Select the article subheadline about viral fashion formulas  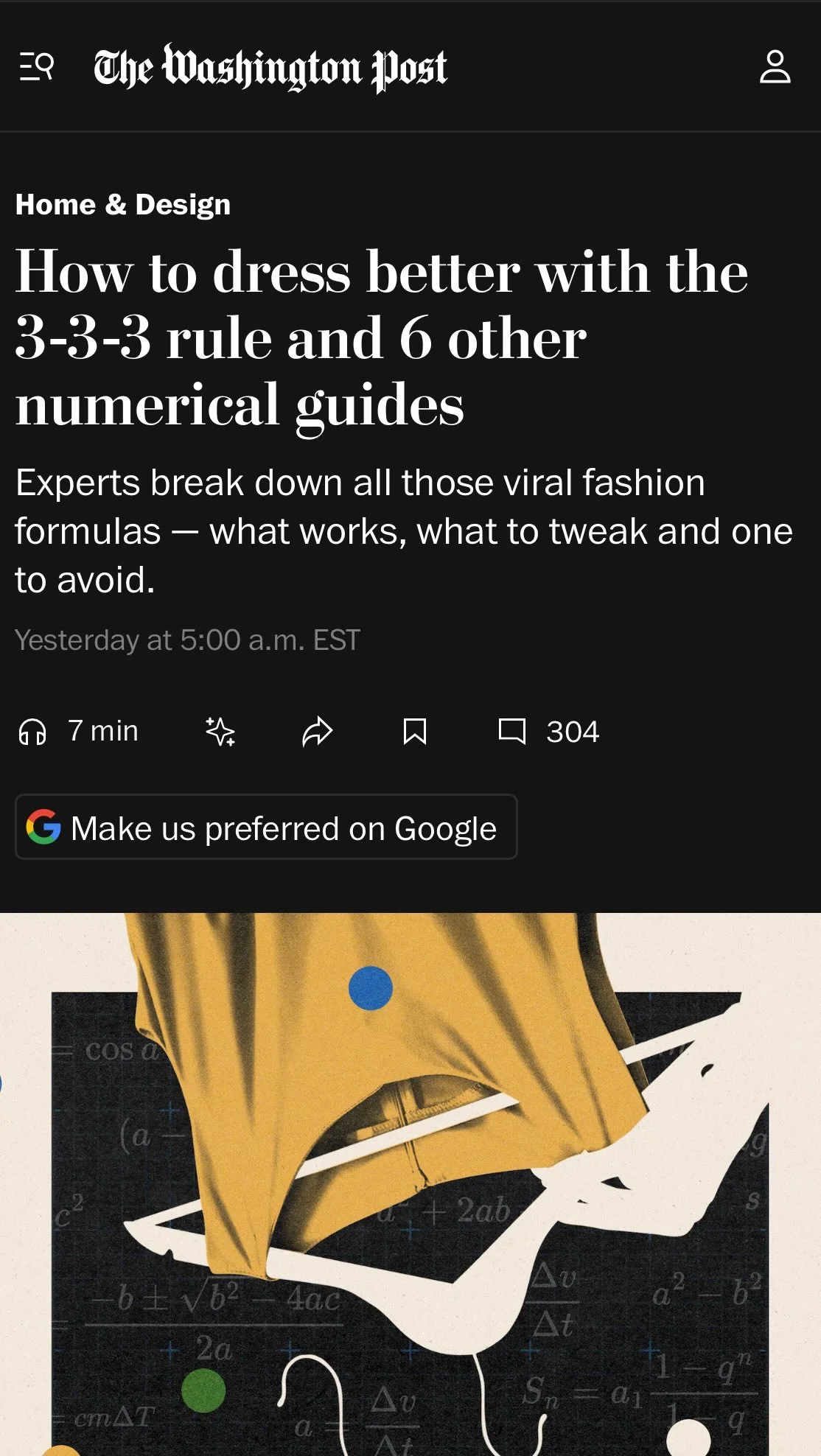pos(404,531)
